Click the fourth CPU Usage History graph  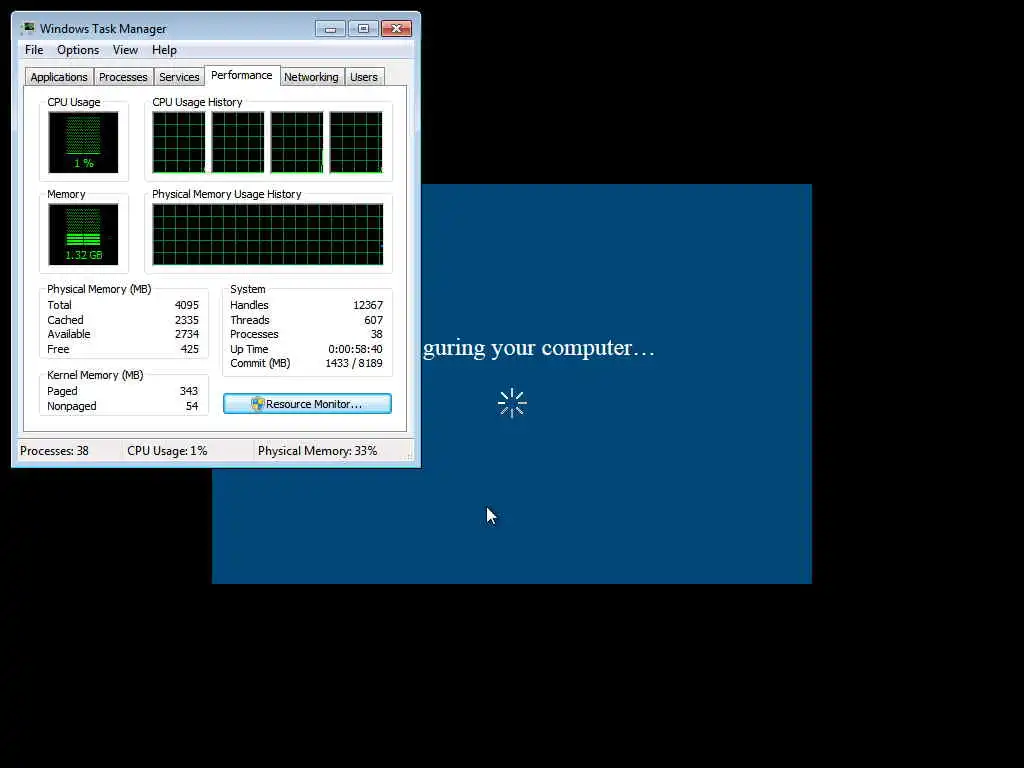click(356, 142)
